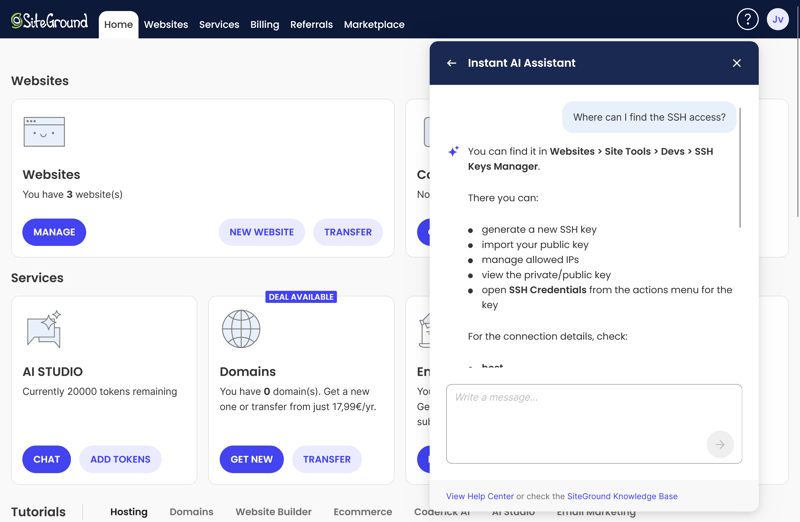This screenshot has height=522, width=800.
Task: Close the Instant AI Assistant panel
Action: [736, 63]
